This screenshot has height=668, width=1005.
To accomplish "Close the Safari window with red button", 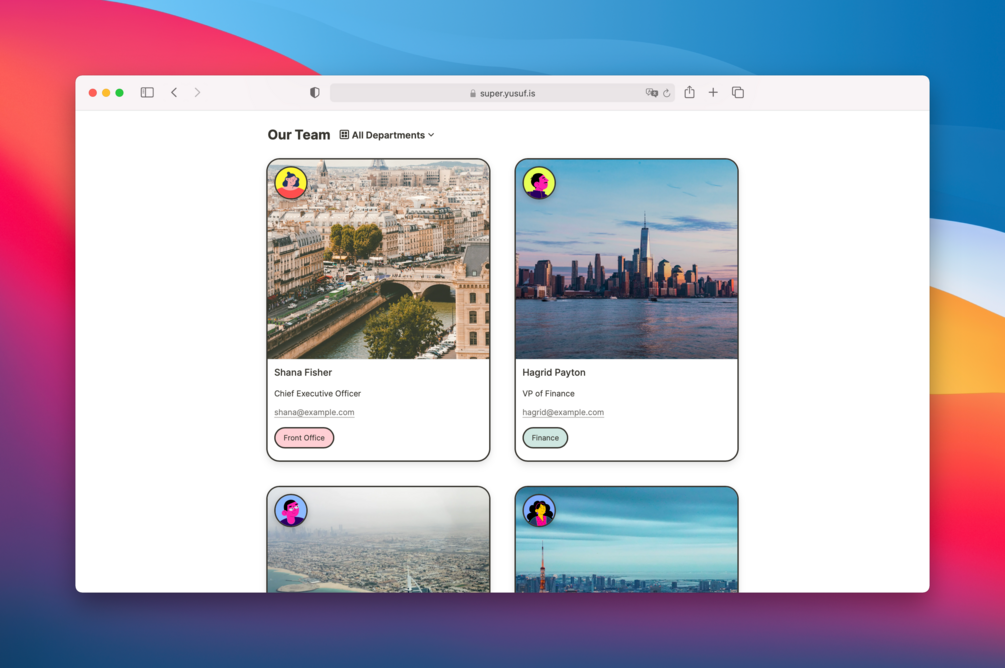I will (x=92, y=93).
